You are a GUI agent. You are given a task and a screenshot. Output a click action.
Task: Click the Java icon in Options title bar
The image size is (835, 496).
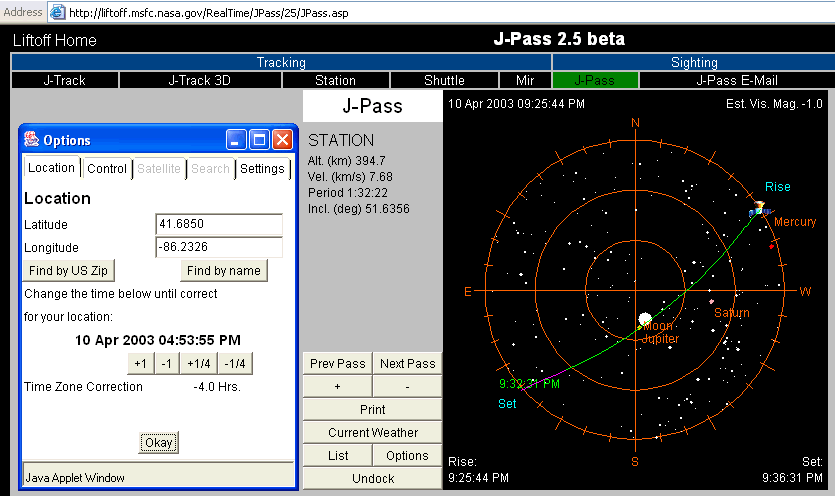click(32, 140)
